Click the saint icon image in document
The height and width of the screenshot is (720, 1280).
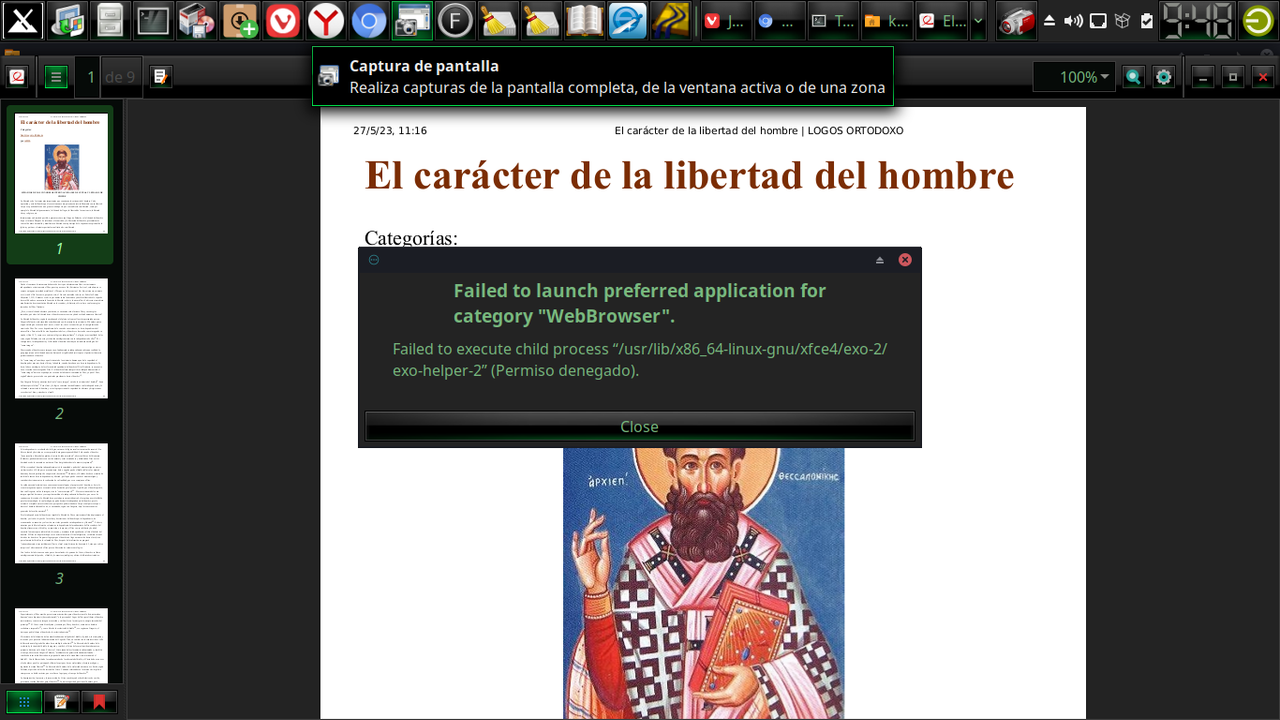704,583
